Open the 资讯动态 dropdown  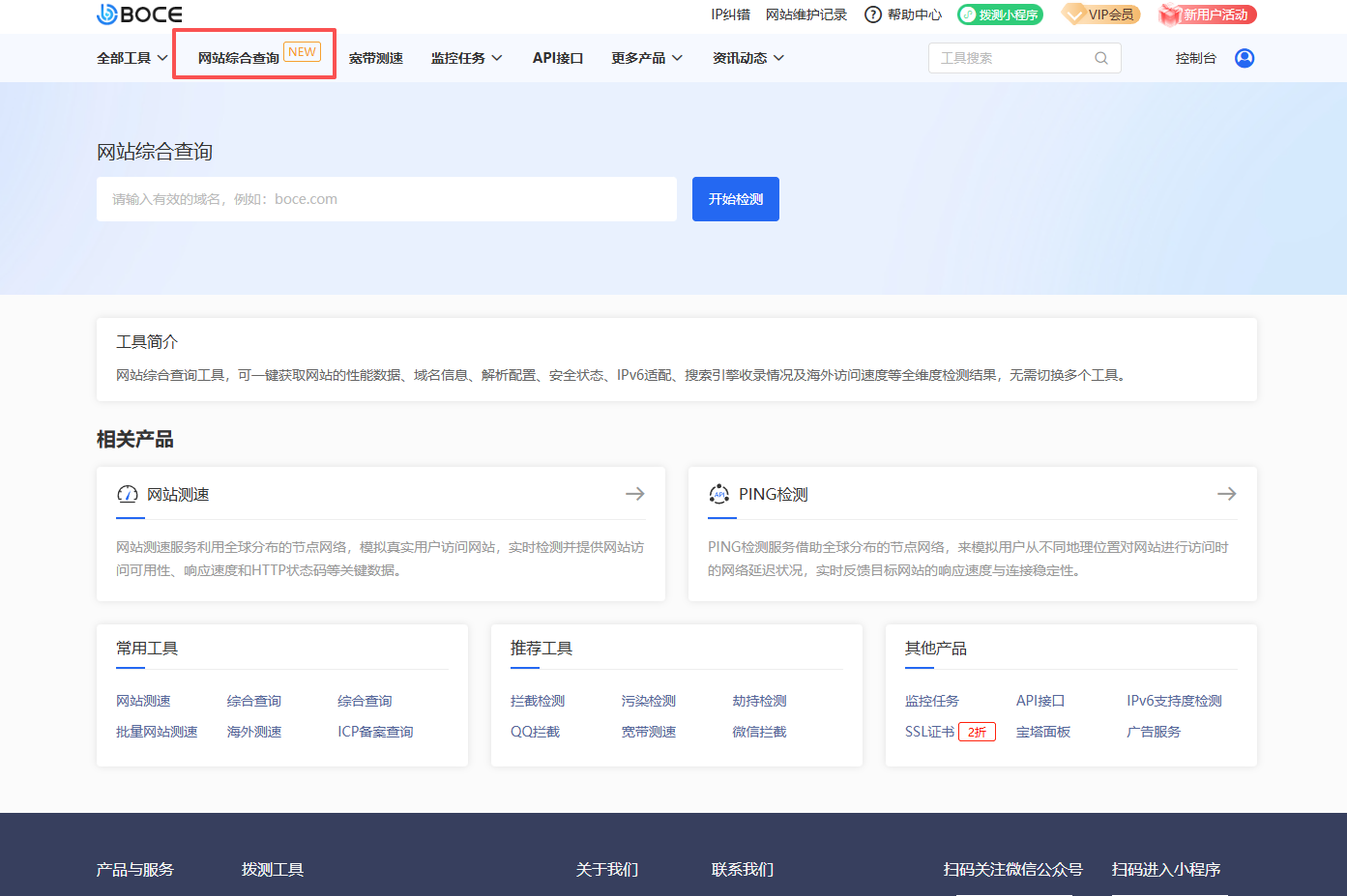(747, 58)
